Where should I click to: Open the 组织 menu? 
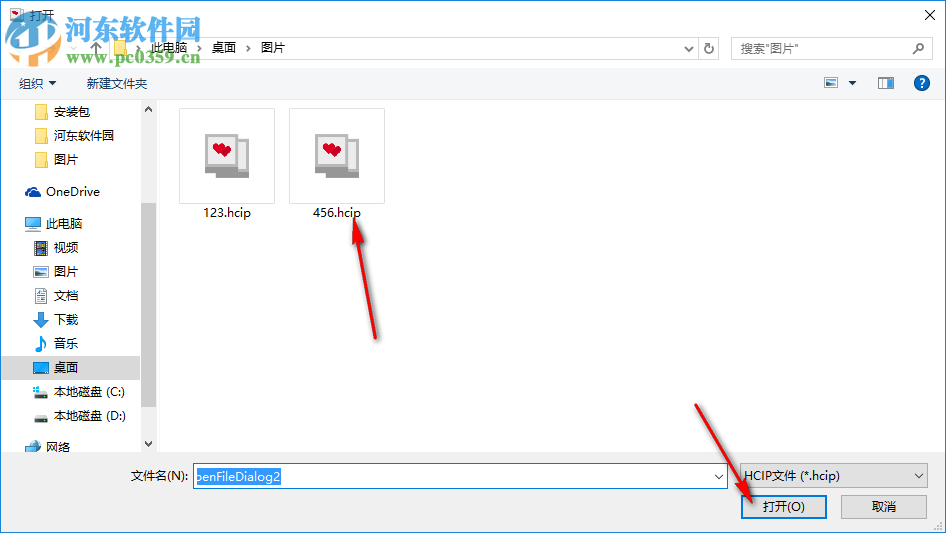[x=37, y=83]
